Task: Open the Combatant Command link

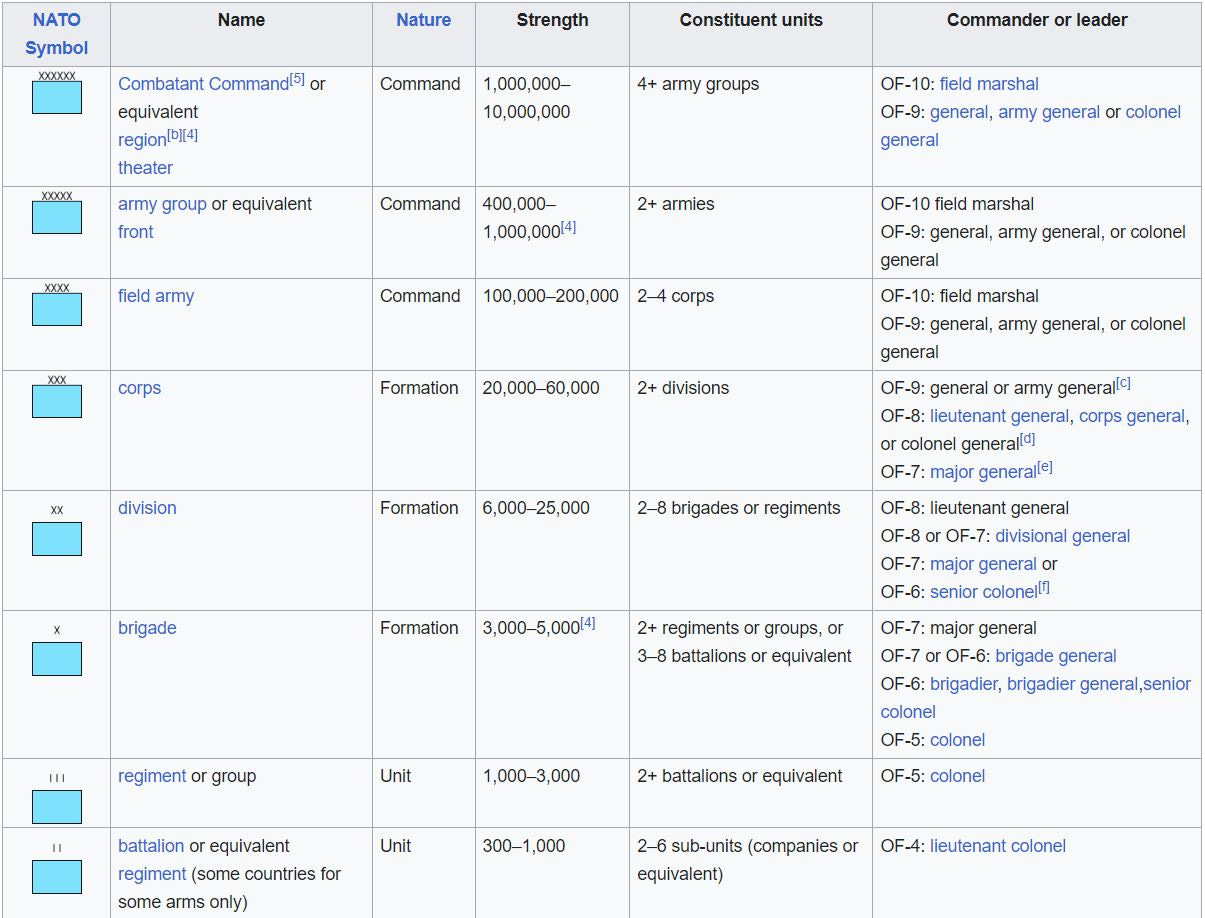Action: pos(204,84)
